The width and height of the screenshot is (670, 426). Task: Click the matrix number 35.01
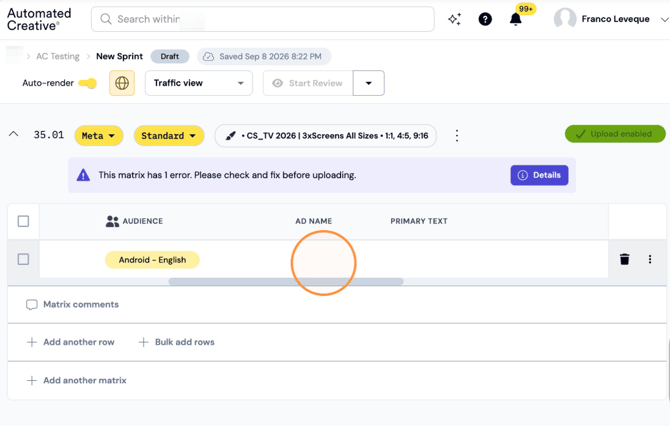(49, 135)
